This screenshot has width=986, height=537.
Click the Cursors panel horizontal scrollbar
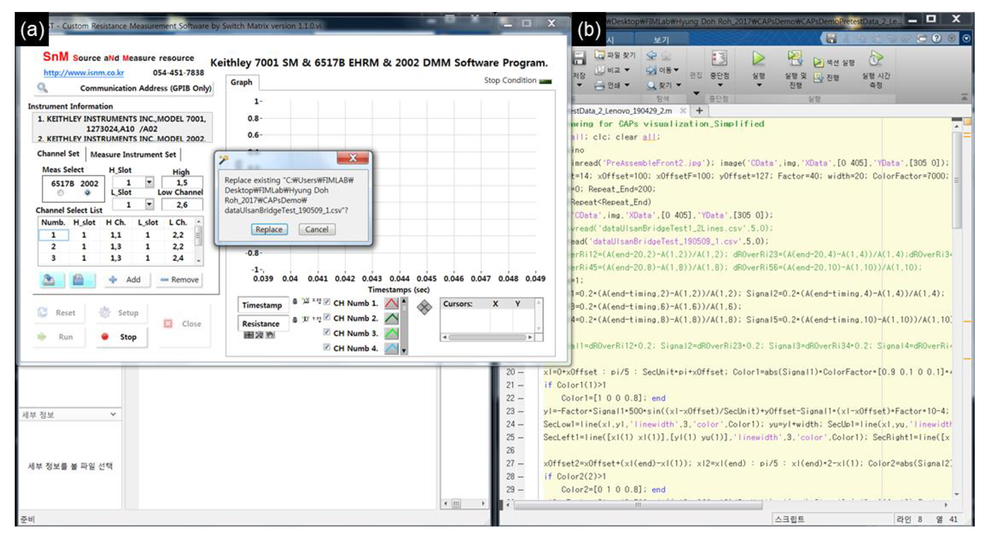[487, 337]
